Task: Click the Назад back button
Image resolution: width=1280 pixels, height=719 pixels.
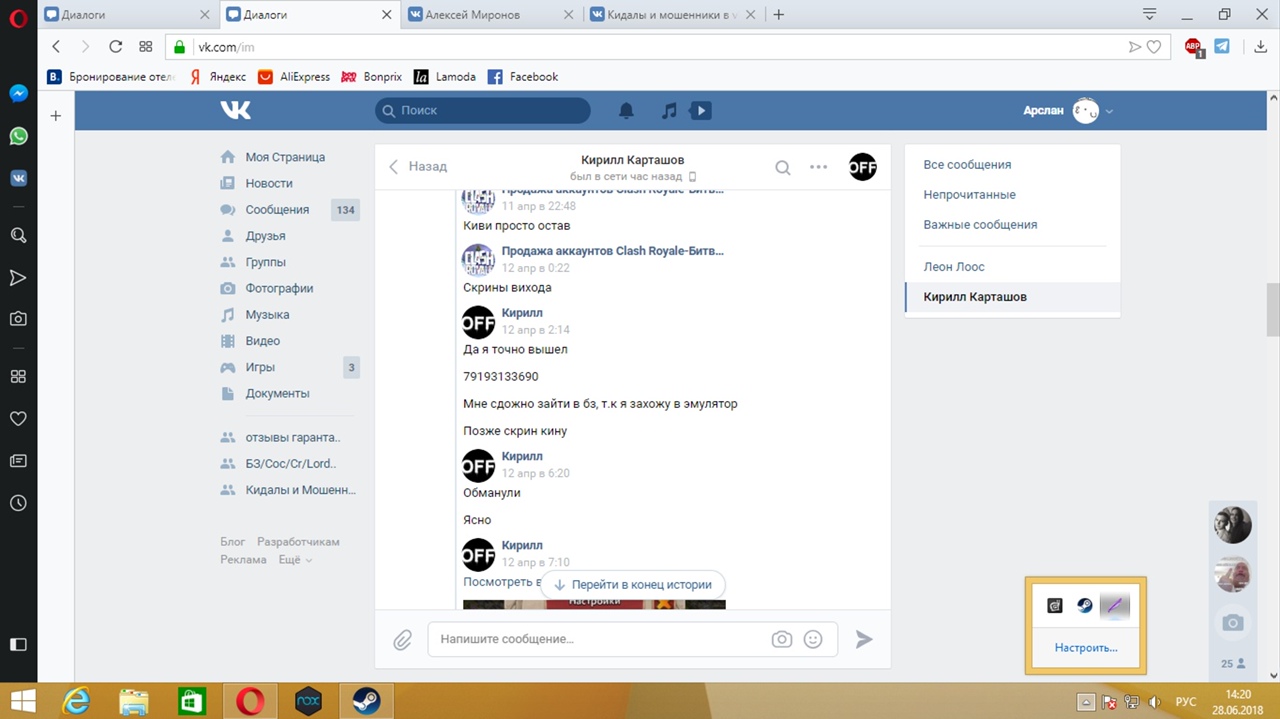Action: coord(418,167)
